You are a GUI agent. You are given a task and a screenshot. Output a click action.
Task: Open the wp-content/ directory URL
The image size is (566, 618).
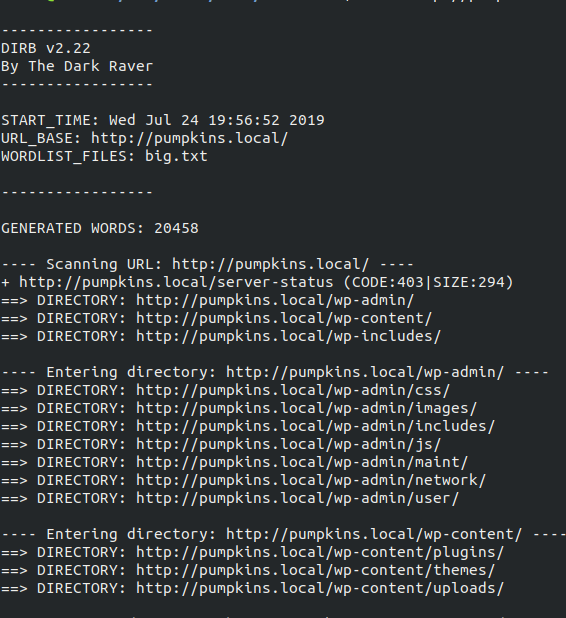(284, 318)
